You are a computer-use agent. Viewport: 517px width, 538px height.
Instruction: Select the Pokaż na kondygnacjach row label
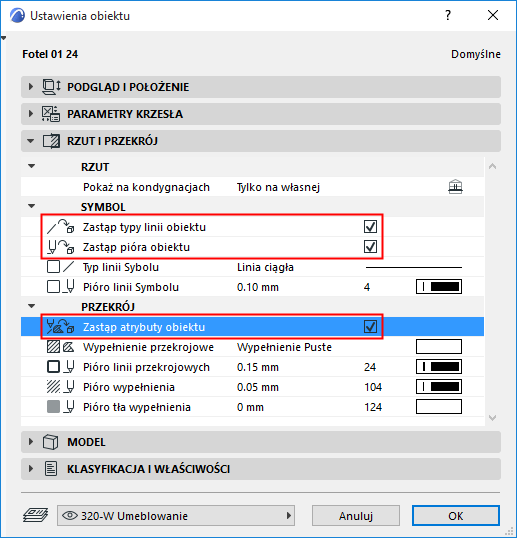click(x=146, y=187)
